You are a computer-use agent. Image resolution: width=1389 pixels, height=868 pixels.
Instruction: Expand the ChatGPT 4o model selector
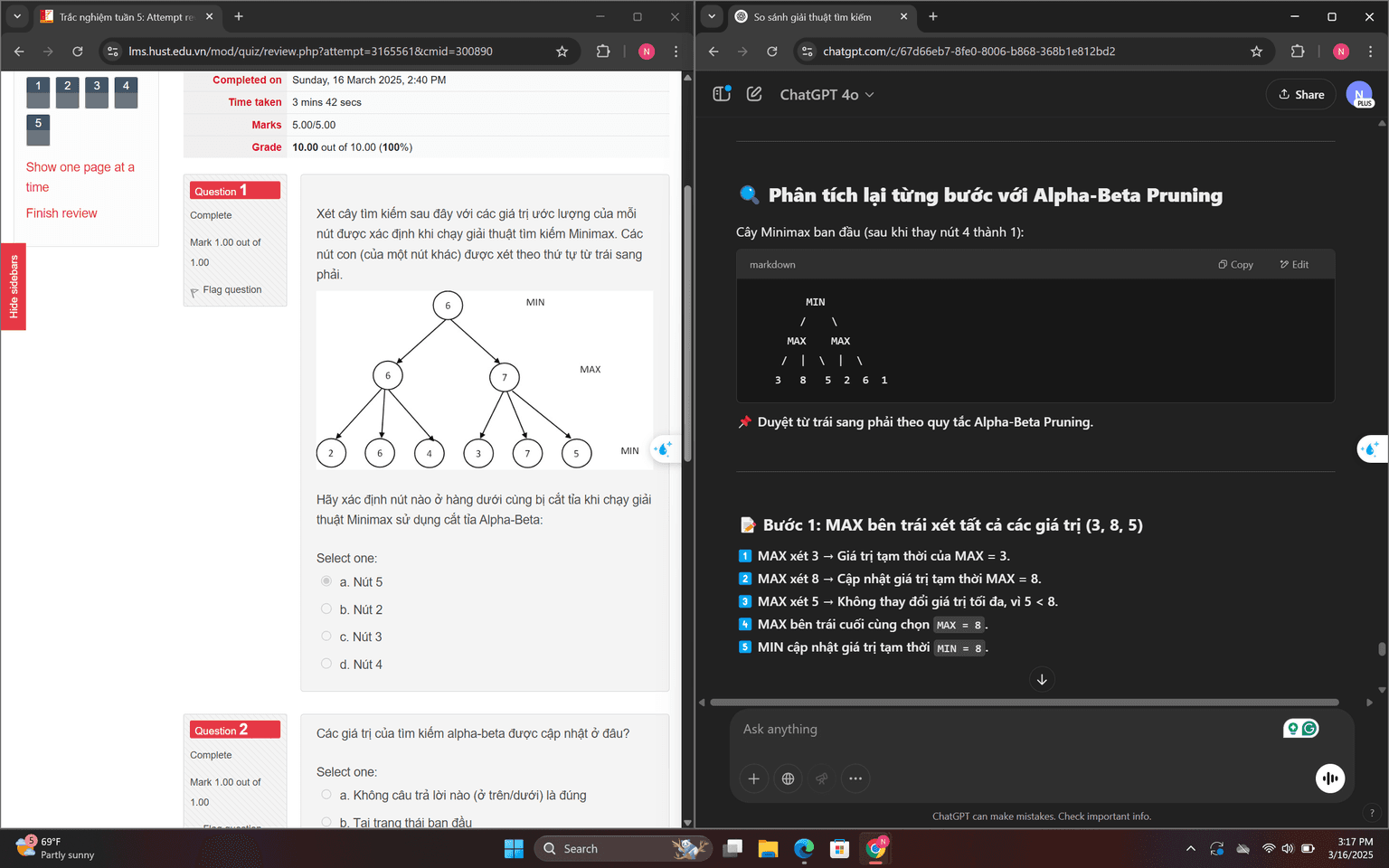pos(827,95)
